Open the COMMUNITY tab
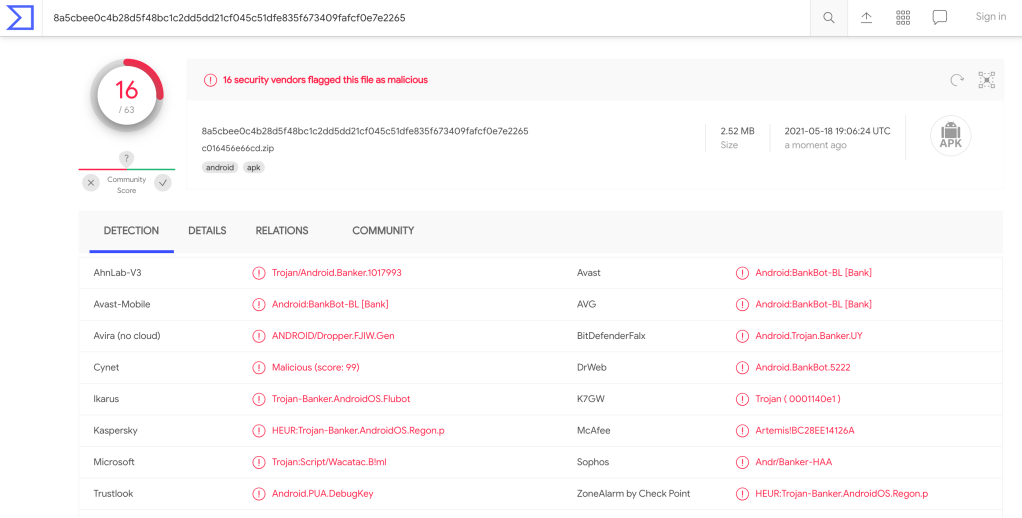 point(383,231)
